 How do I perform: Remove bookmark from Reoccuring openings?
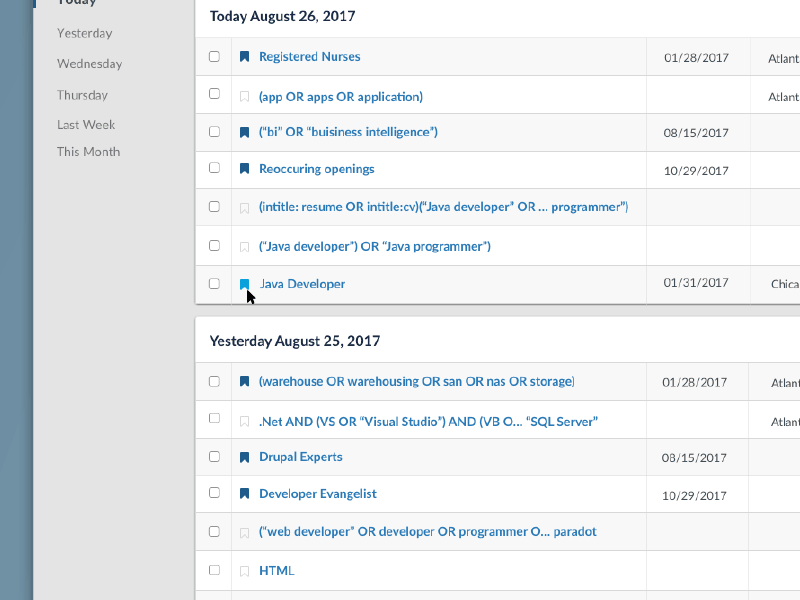tap(244, 169)
